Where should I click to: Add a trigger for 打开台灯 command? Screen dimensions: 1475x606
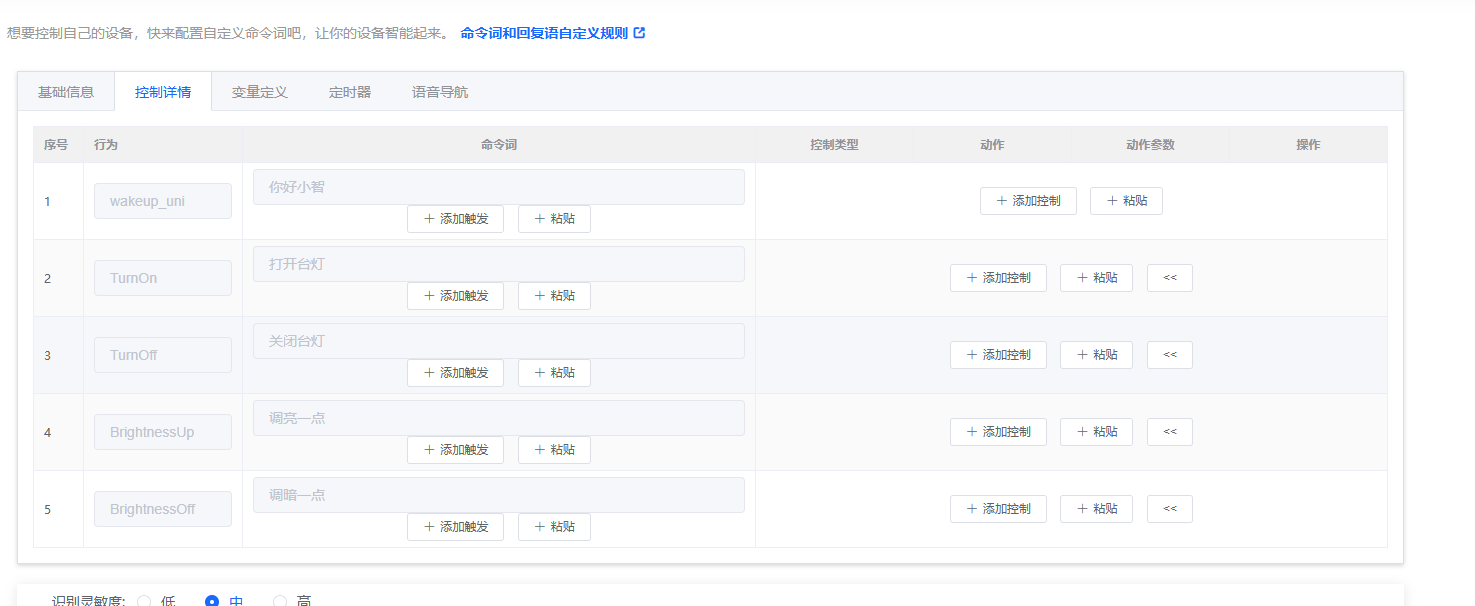[455, 296]
